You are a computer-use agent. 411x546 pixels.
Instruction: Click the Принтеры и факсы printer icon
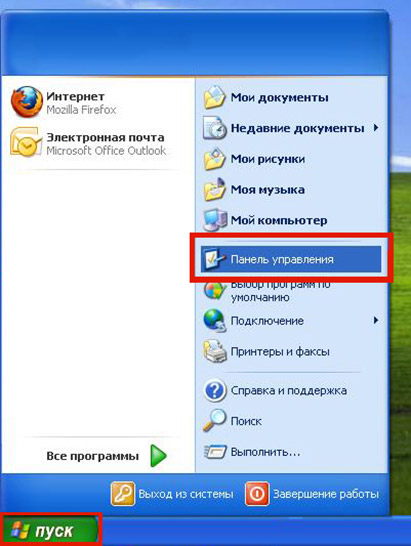tap(215, 352)
